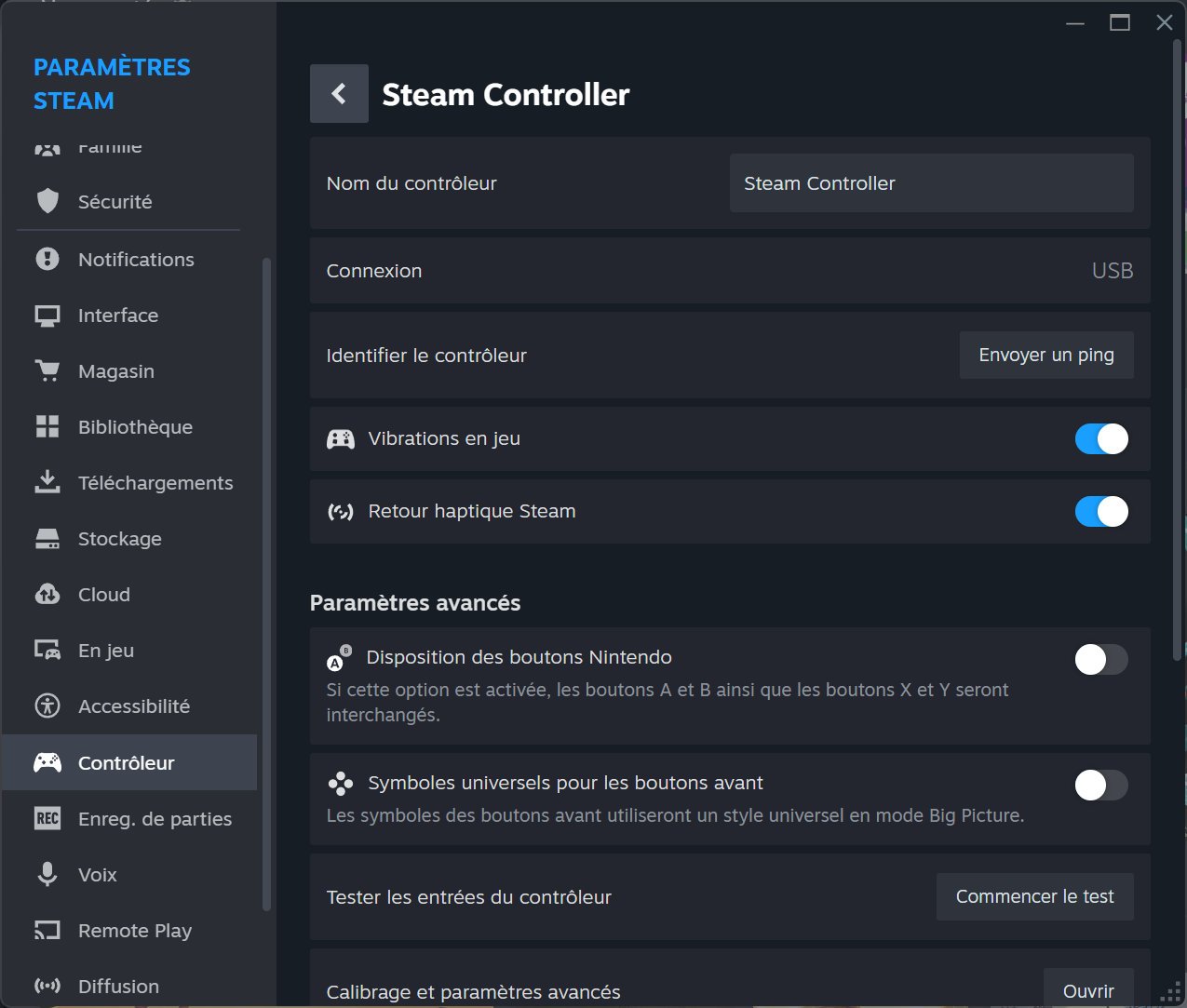Viewport: 1187px width, 1008px height.
Task: Click the Cloud sidebar icon
Action: click(47, 594)
